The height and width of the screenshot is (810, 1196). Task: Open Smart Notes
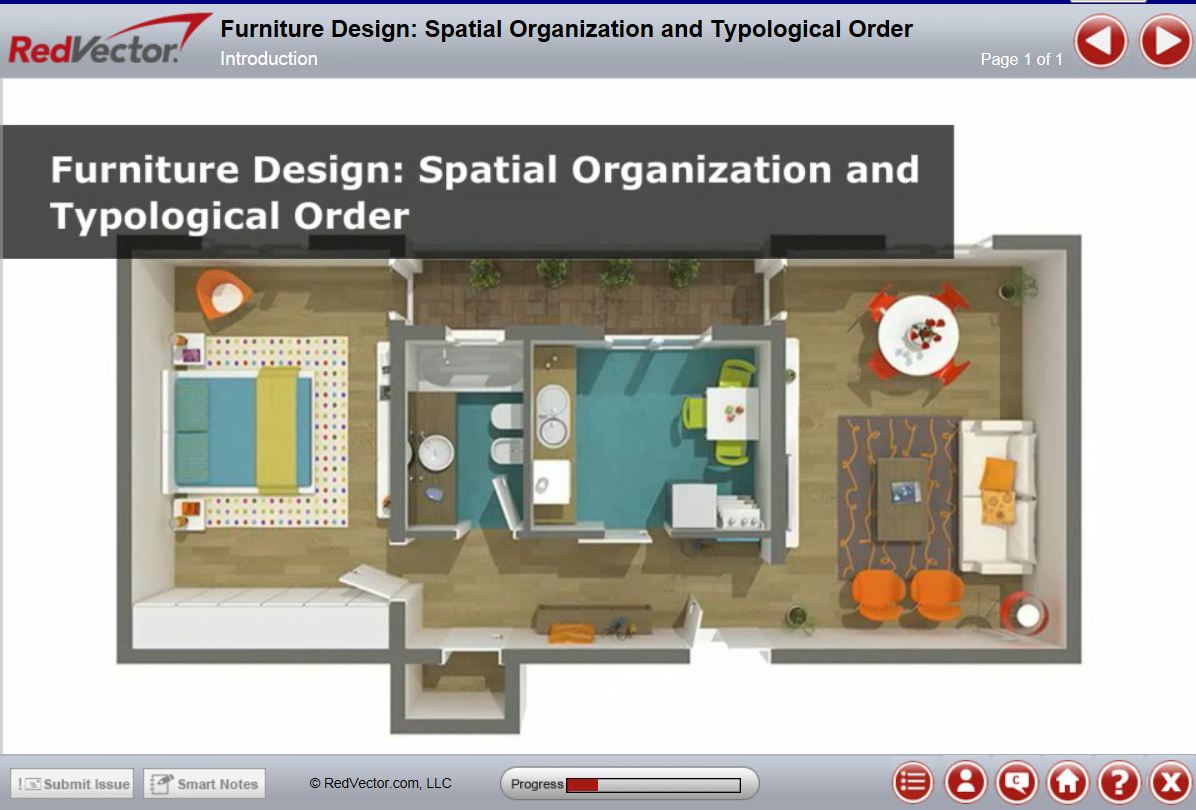(204, 783)
